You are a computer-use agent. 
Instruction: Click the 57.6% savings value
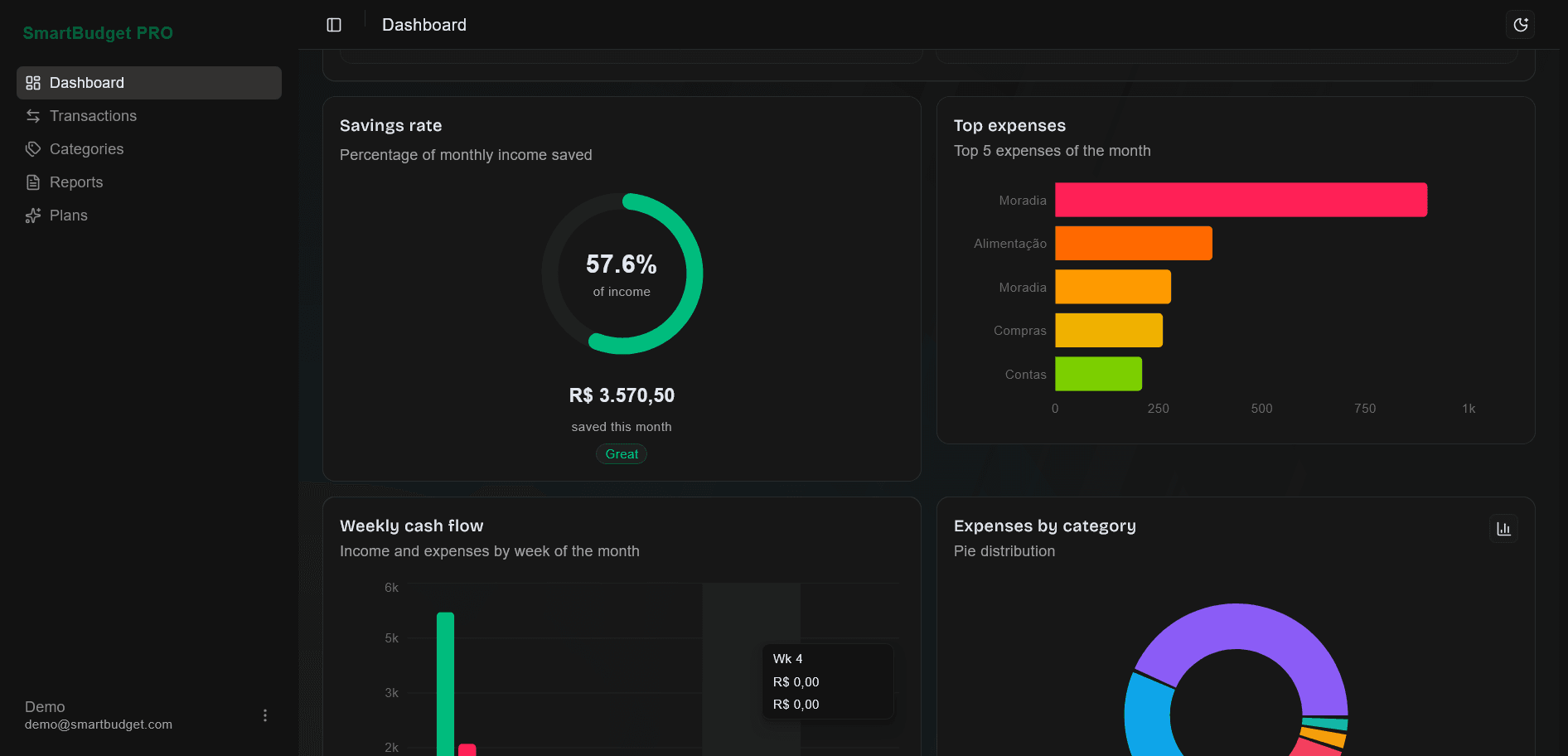622,264
